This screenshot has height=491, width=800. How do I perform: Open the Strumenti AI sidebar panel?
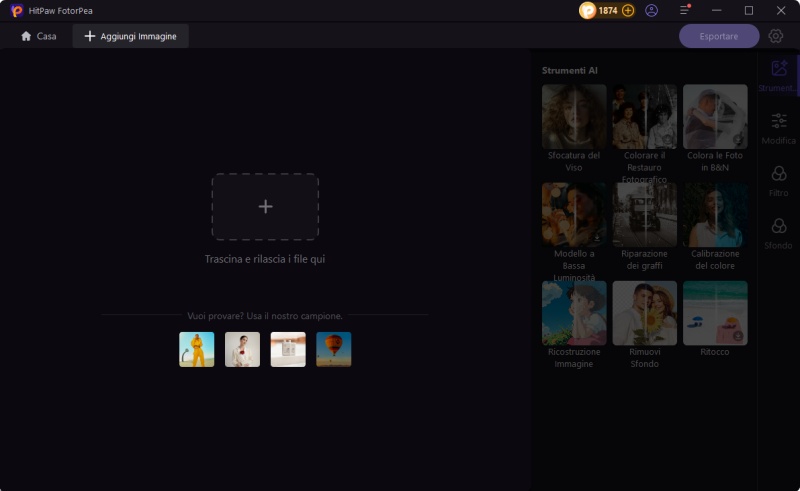click(778, 74)
